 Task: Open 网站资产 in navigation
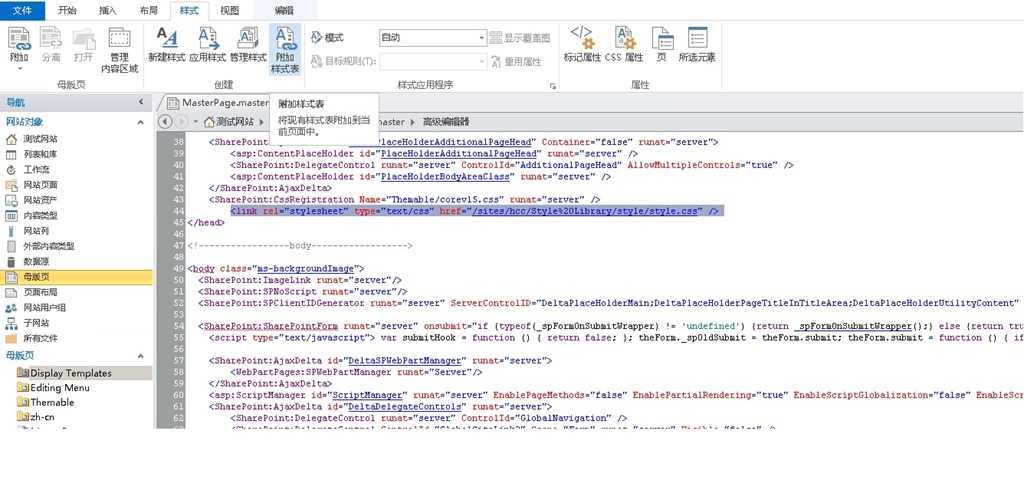click(40, 201)
